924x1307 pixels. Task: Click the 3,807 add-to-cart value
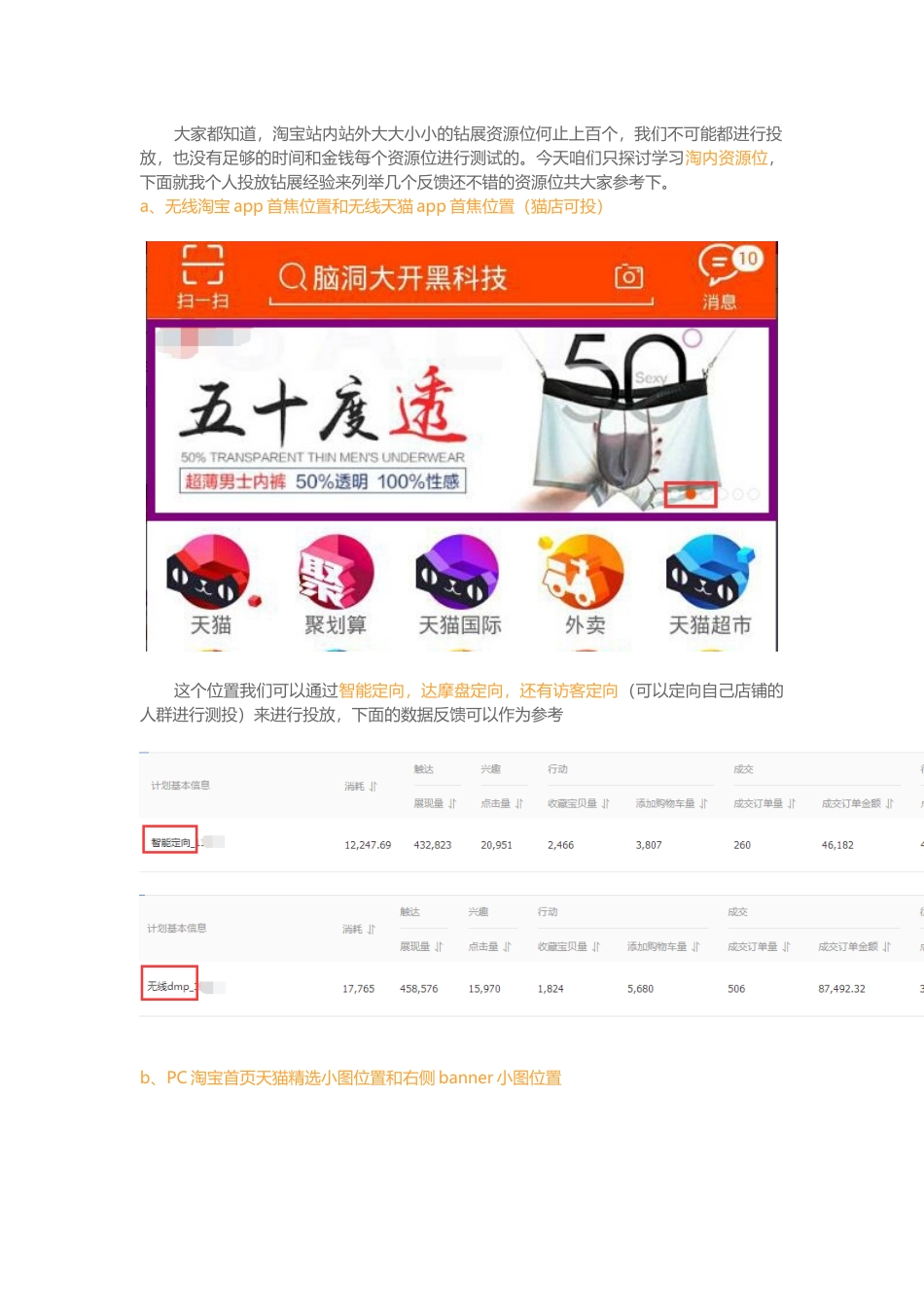point(649,845)
